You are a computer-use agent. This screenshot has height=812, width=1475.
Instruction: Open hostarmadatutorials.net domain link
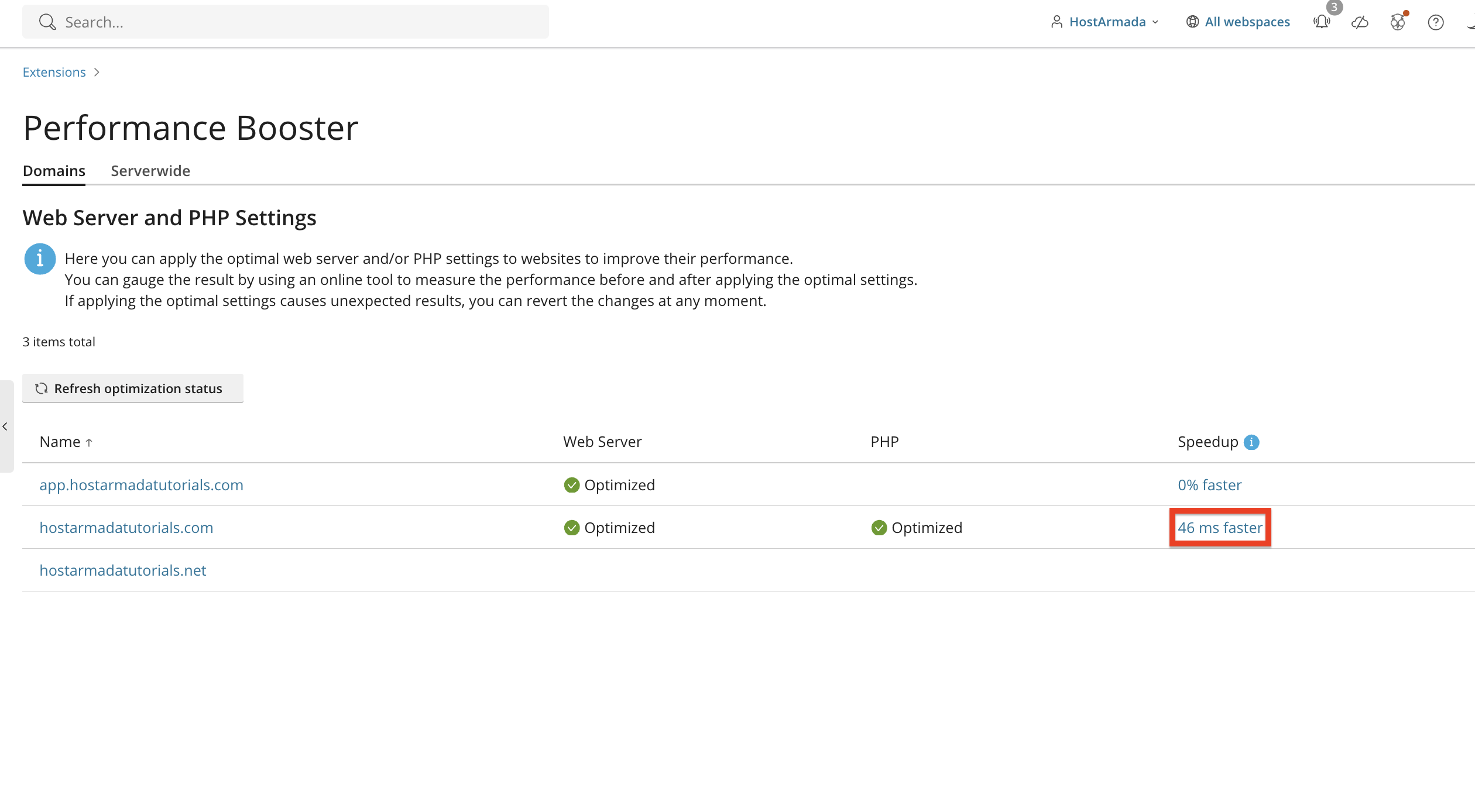[123, 570]
